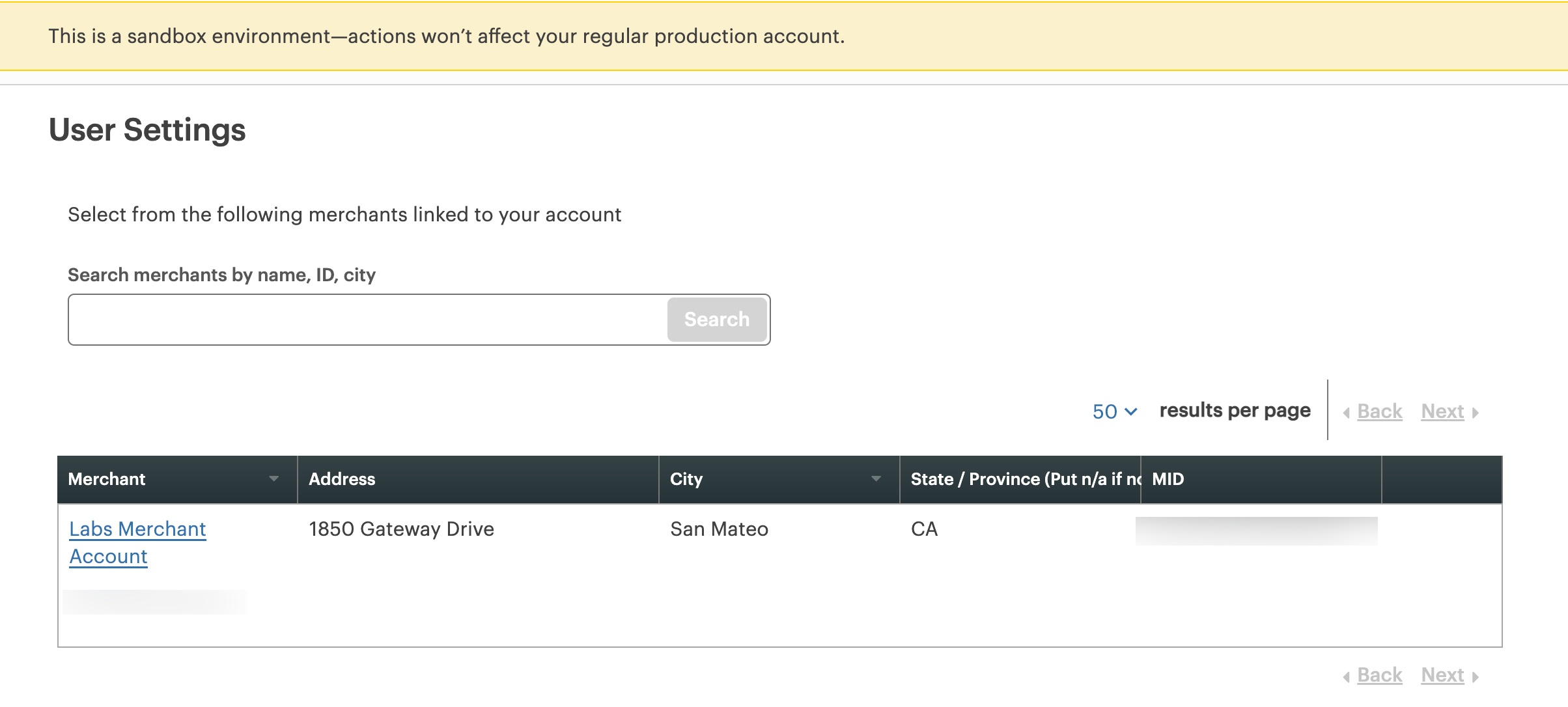Click the sandbox environment banner text
Viewport: 1568px width, 707px height.
447,36
